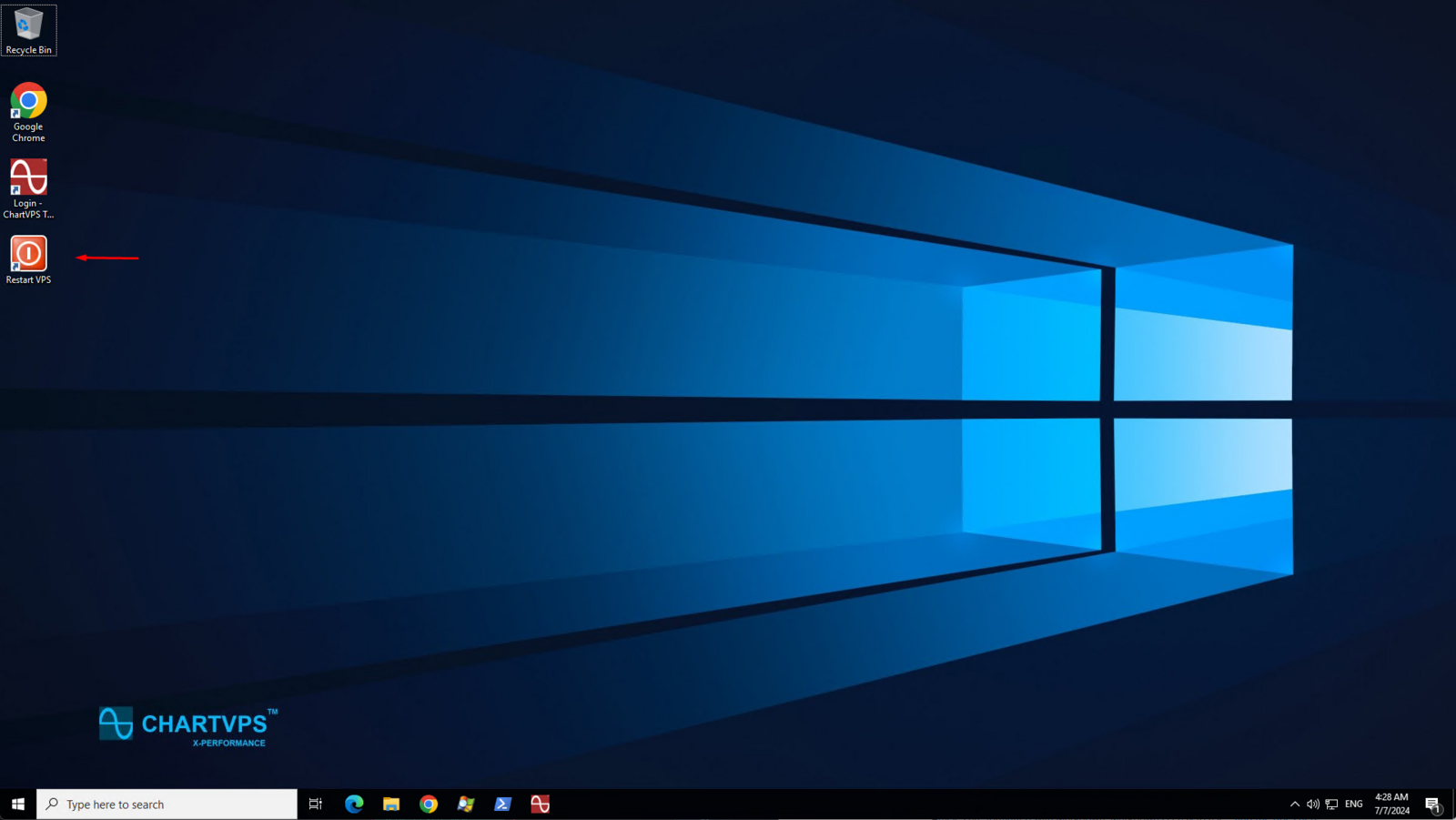
Task: Launch Chrome from the taskbar
Action: coord(429,804)
